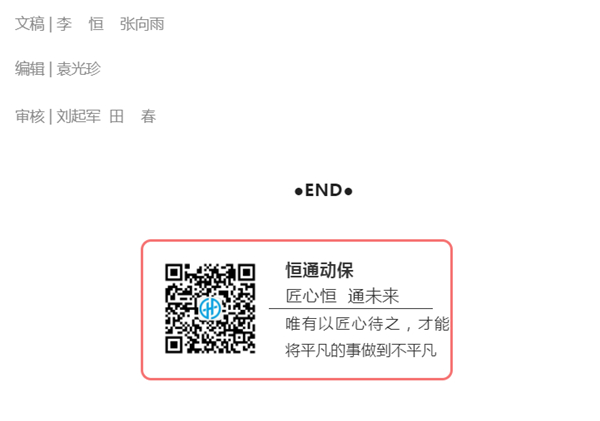The image size is (600, 421).
Task: Click the reviewer name 田 春
Action: [x=133, y=116]
